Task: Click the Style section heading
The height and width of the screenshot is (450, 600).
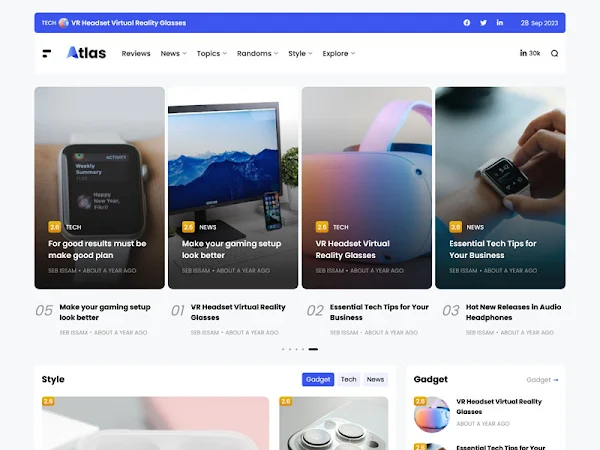Action: coord(53,379)
